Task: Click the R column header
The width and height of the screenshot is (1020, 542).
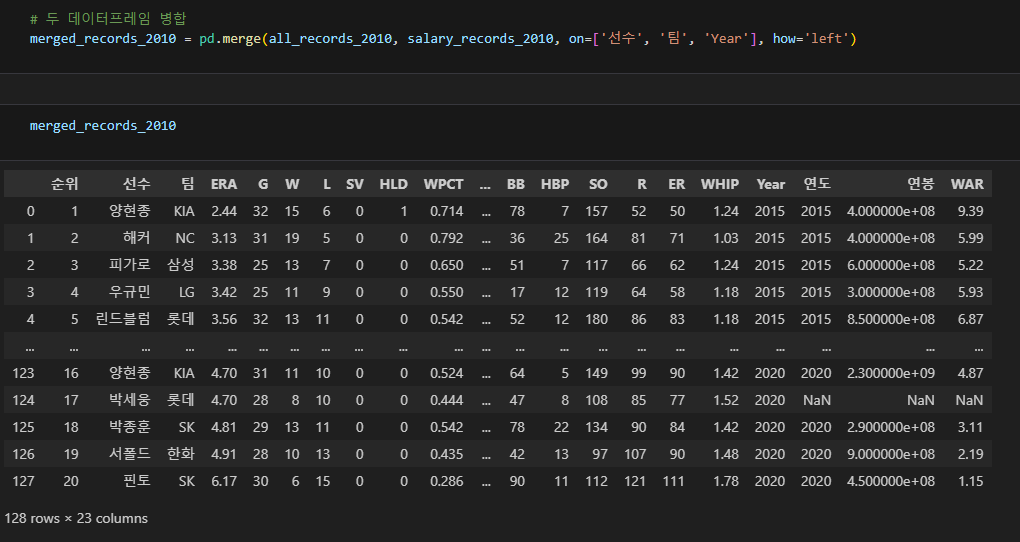Action: tap(642, 184)
